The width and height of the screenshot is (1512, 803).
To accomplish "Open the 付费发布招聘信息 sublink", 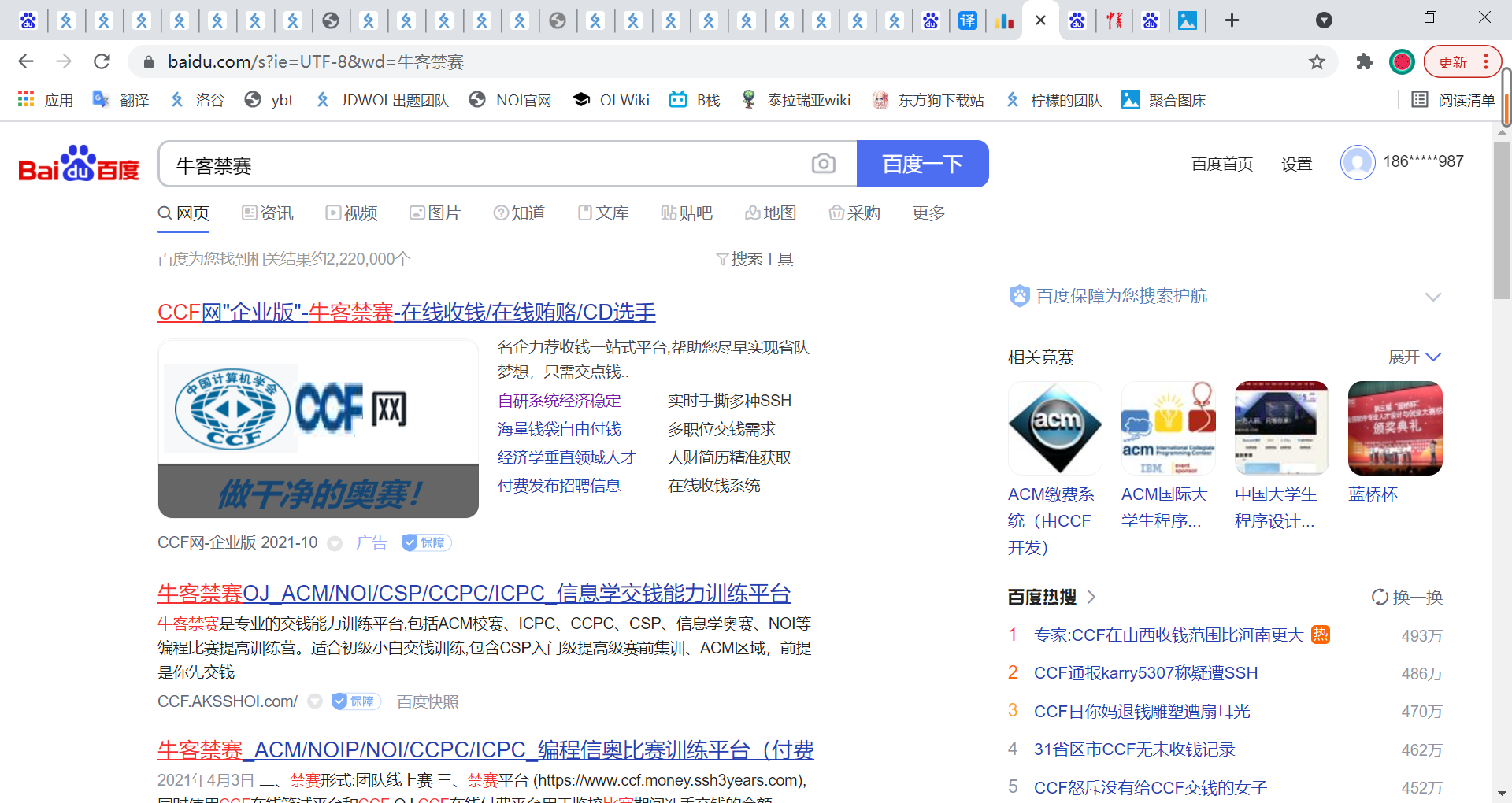I will 559,486.
